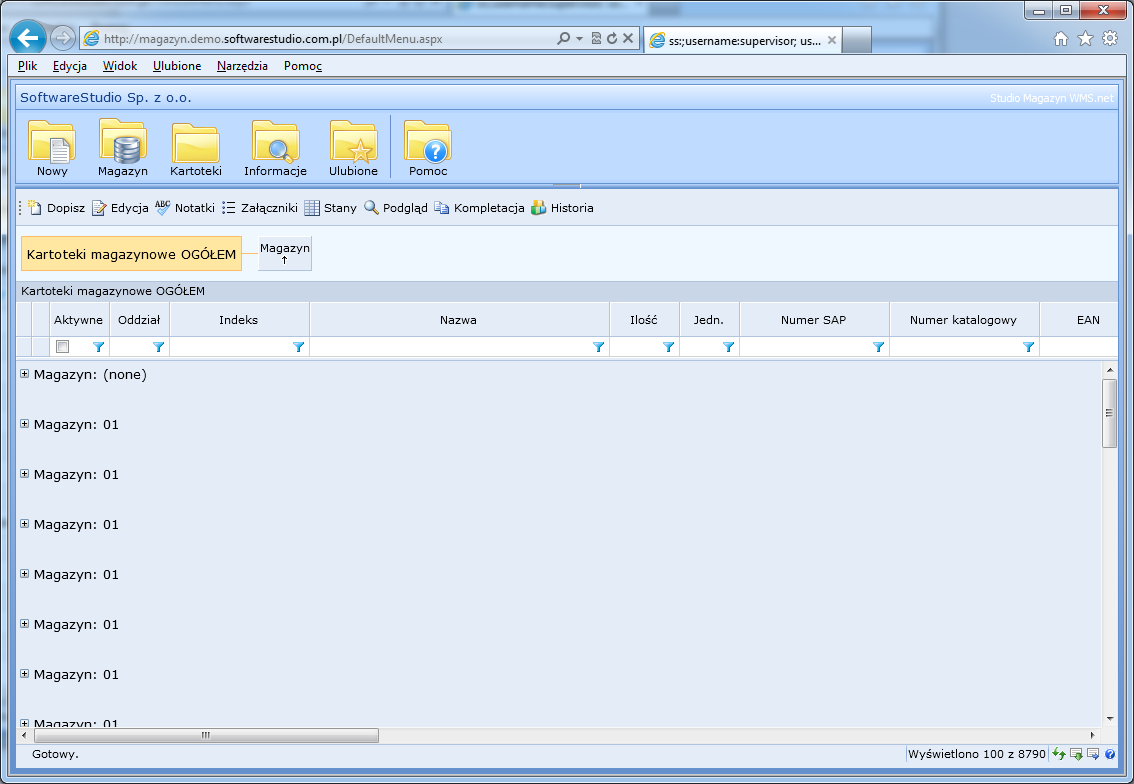Open the Pomoc help folder icon
Image resolution: width=1134 pixels, height=784 pixels.
[x=428, y=142]
